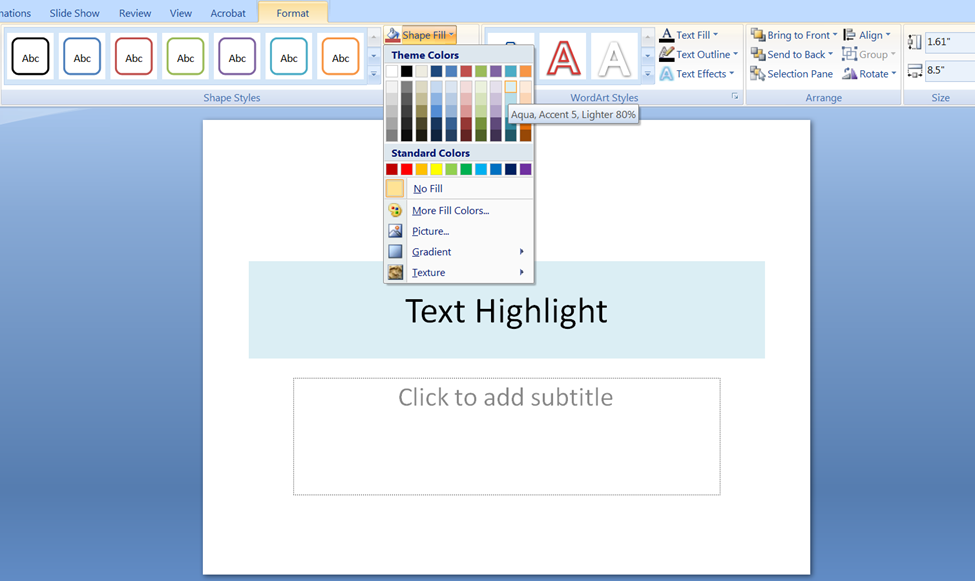Select Picture fill option
The width and height of the screenshot is (975, 581).
430,230
